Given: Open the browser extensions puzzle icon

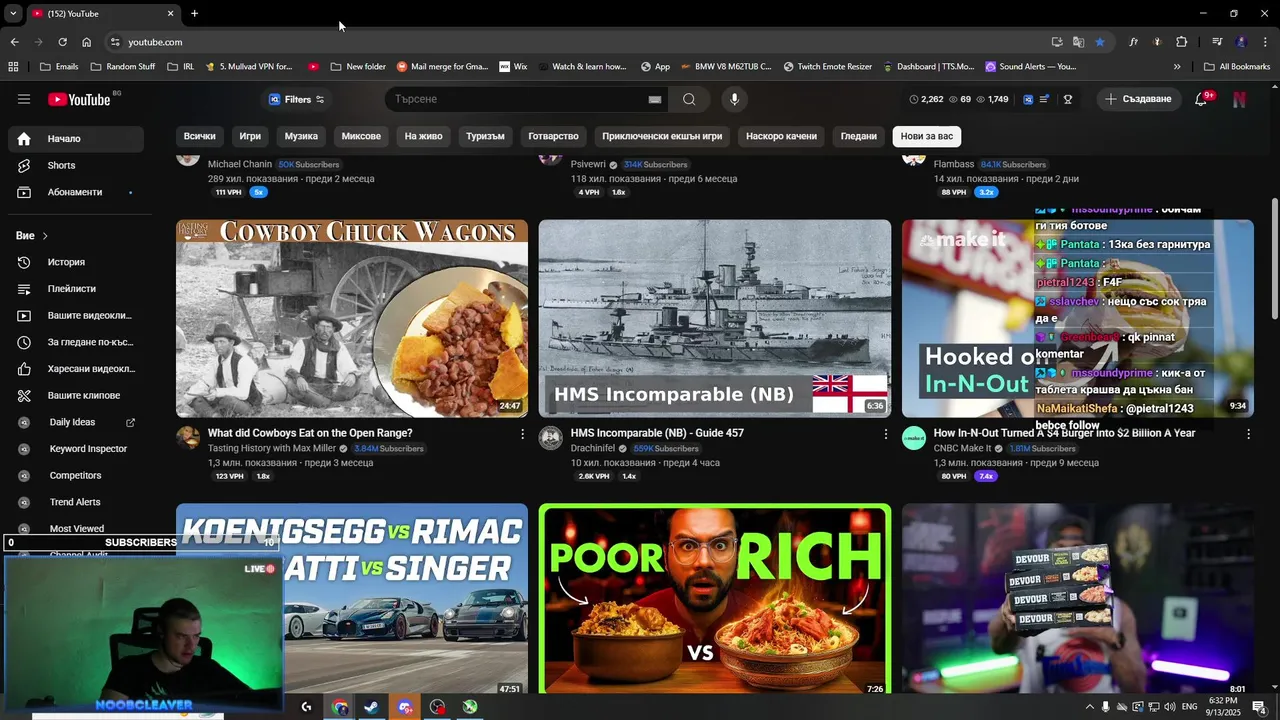Looking at the screenshot, I should pyautogui.click(x=1182, y=42).
